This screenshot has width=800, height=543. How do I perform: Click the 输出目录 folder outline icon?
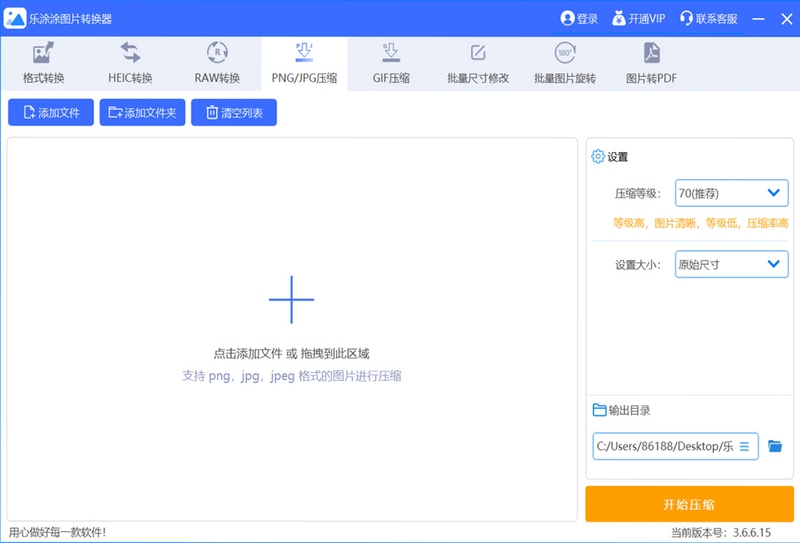pyautogui.click(x=599, y=410)
